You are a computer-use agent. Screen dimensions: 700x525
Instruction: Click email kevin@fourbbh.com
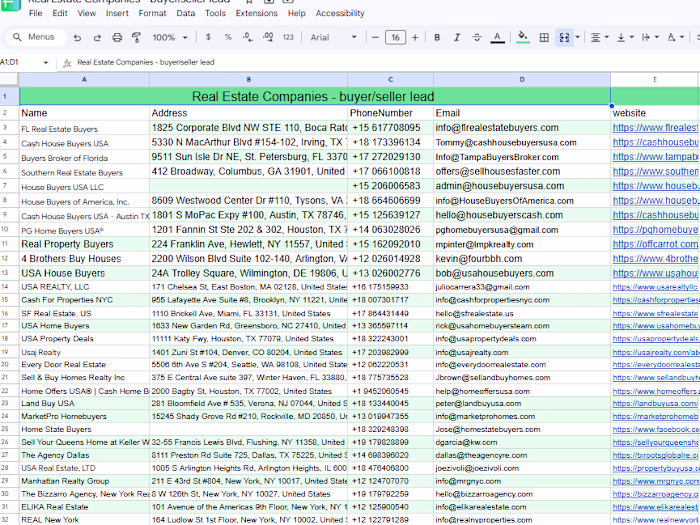click(479, 258)
